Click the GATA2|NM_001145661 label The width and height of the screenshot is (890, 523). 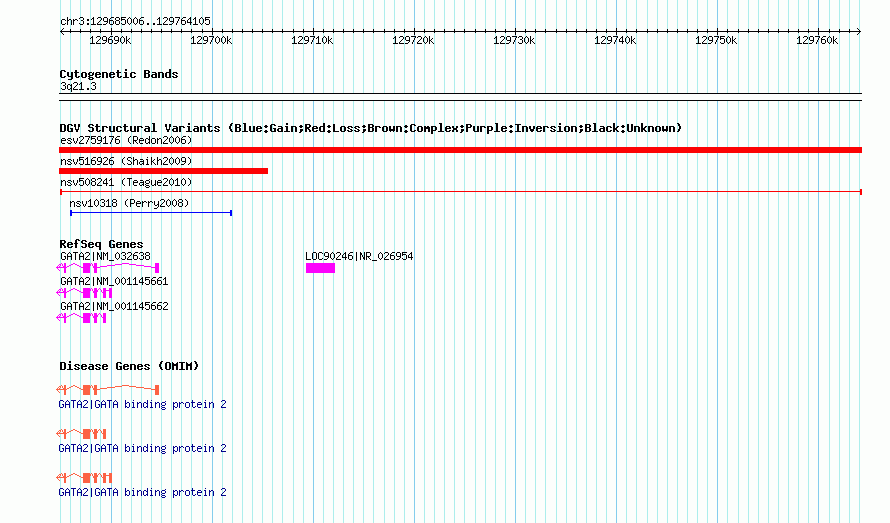(x=114, y=282)
